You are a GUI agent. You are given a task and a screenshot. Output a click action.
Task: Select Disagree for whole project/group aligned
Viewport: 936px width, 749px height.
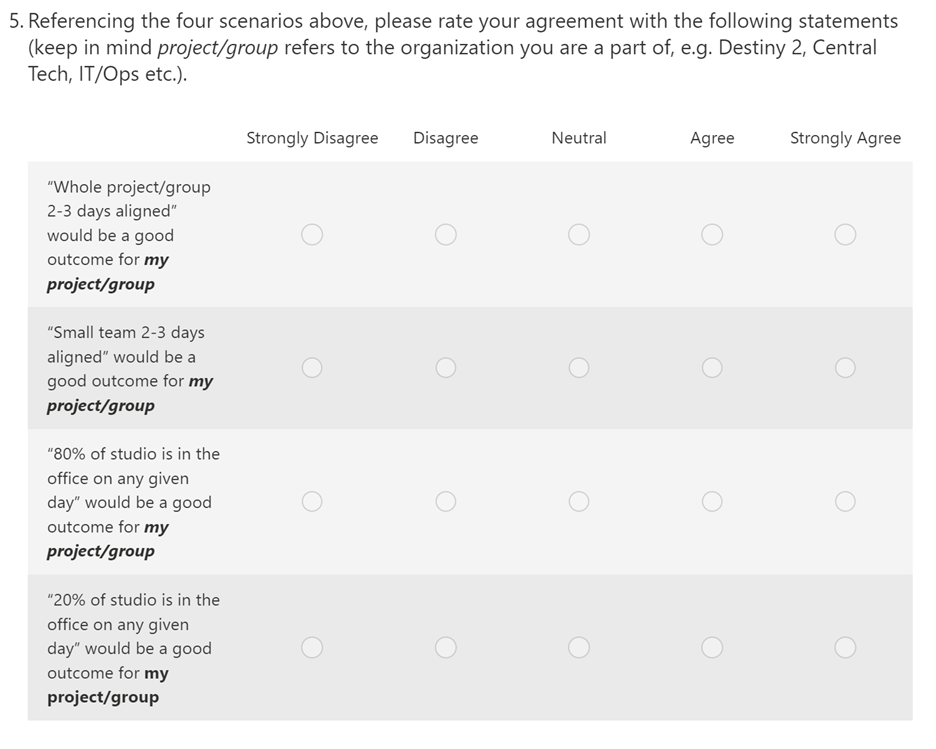coord(446,235)
